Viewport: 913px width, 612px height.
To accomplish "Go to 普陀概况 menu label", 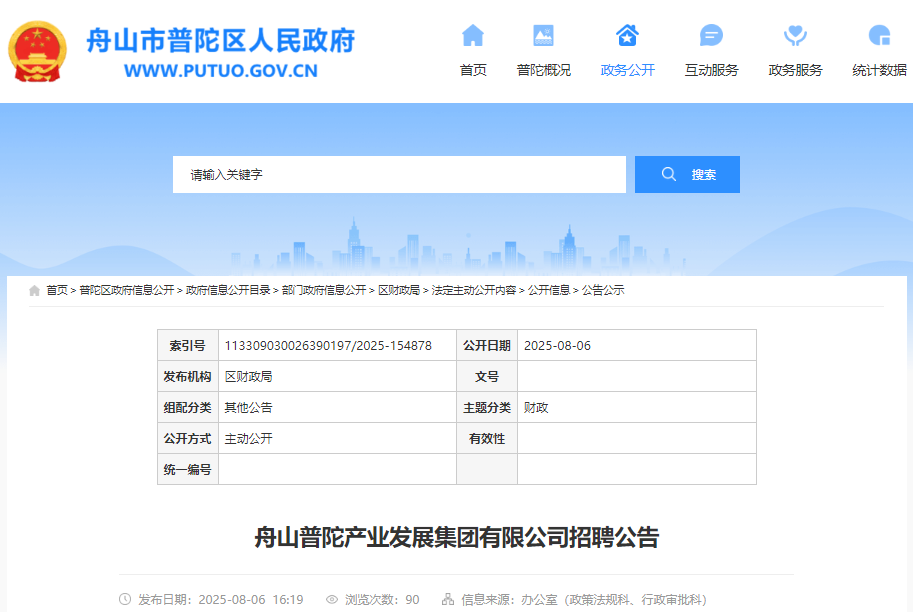I will coord(543,70).
